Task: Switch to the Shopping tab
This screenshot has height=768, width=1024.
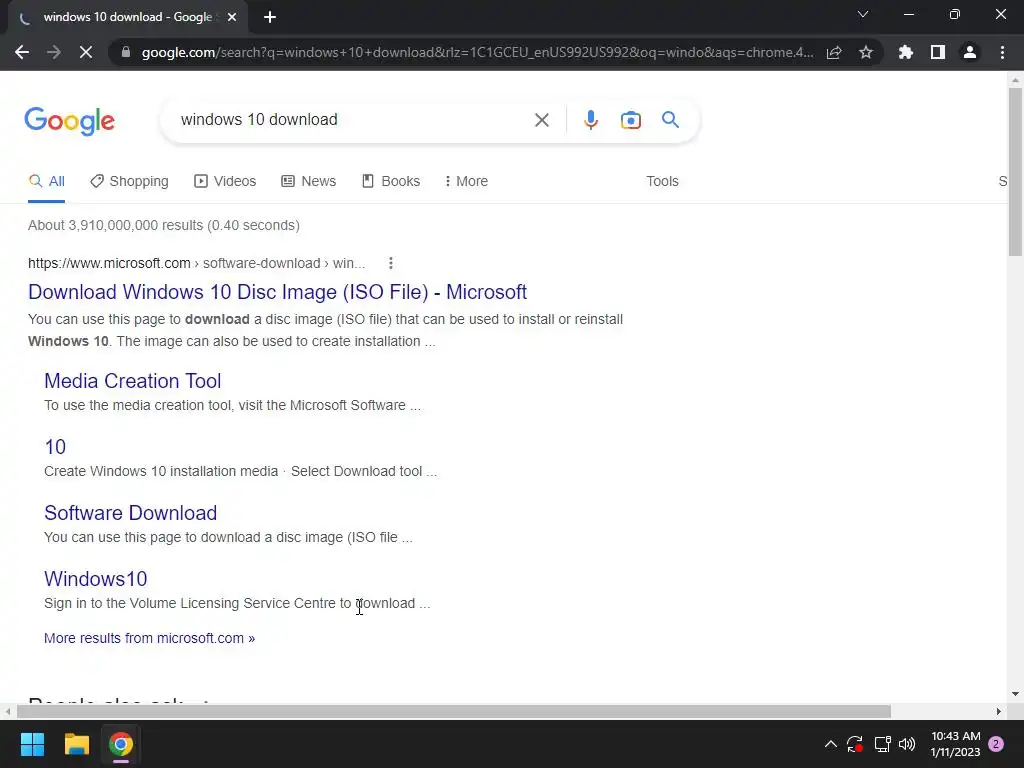Action: point(129,182)
